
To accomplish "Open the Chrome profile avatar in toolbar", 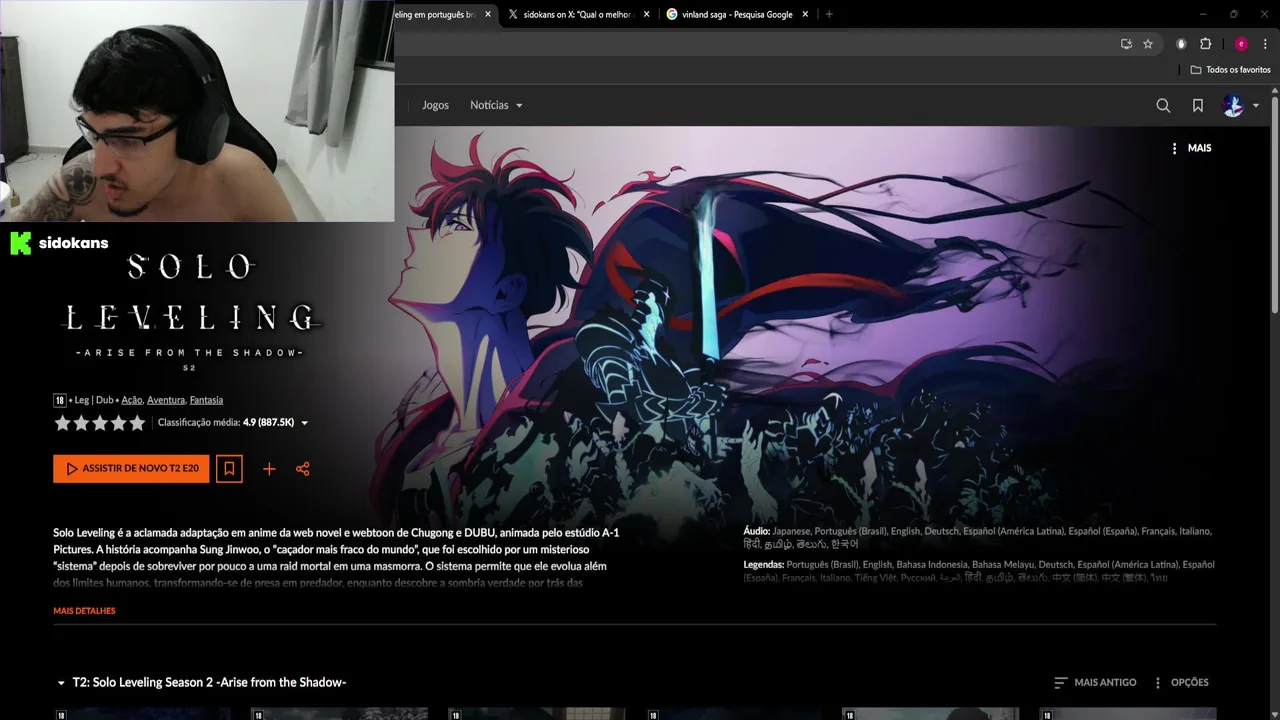I will [x=1241, y=44].
